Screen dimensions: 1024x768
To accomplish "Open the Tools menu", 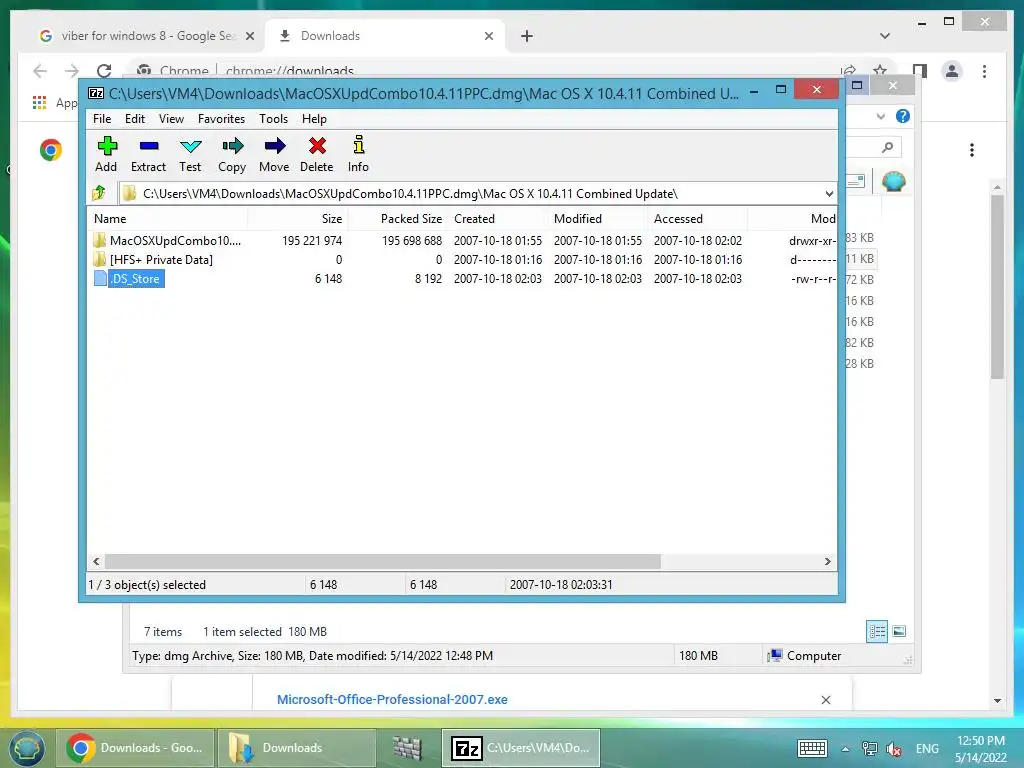I will 273,119.
